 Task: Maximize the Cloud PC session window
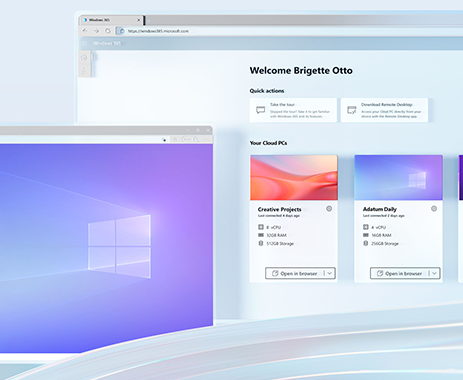click(x=198, y=130)
